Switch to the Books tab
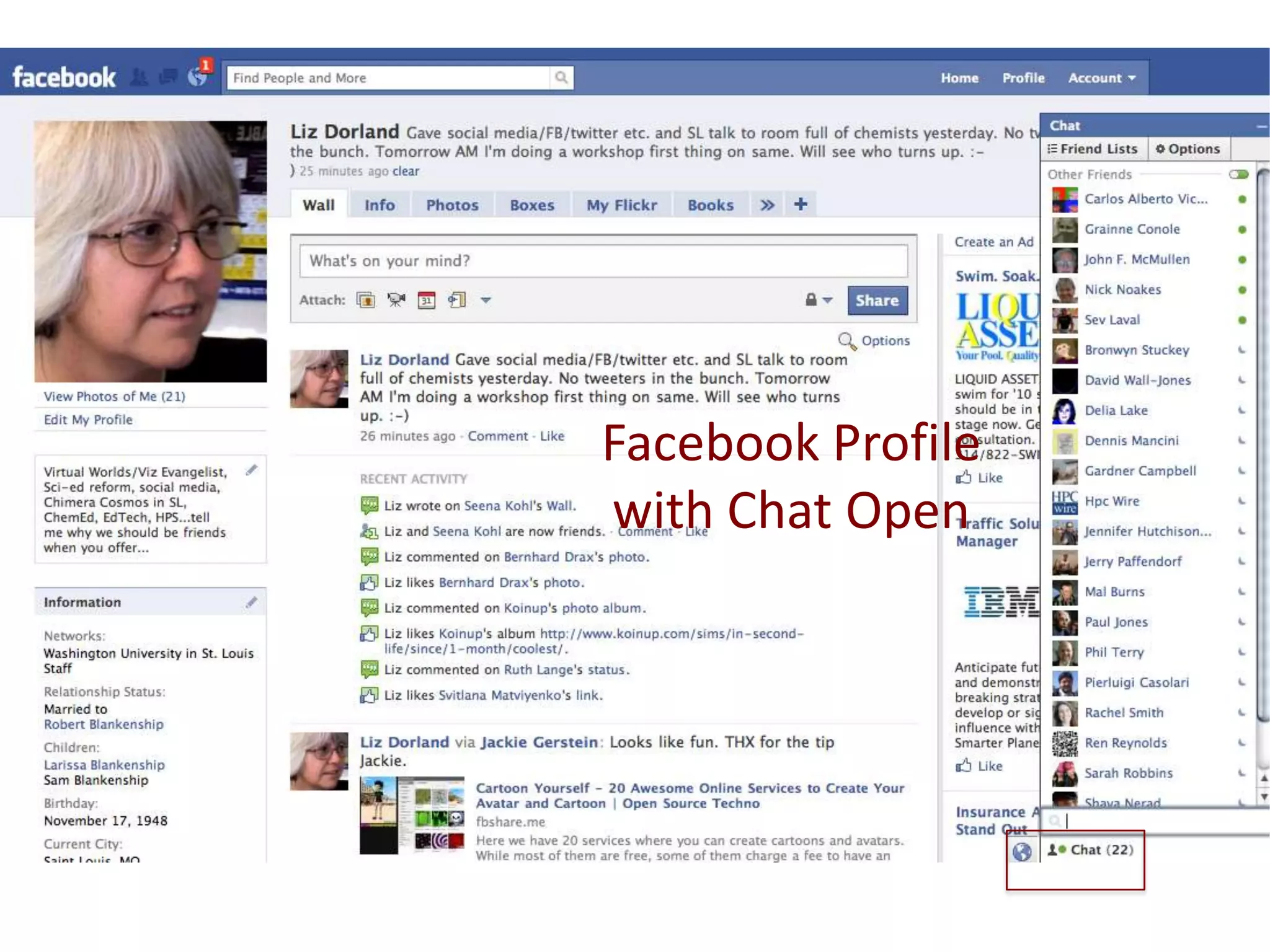The width and height of the screenshot is (1270, 952). point(711,205)
